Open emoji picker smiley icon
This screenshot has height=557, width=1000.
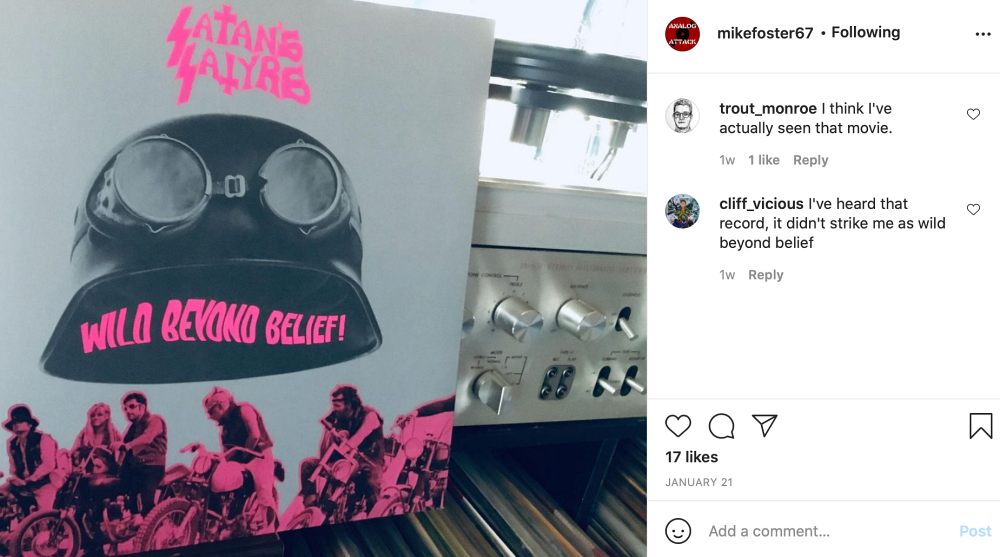[x=678, y=531]
